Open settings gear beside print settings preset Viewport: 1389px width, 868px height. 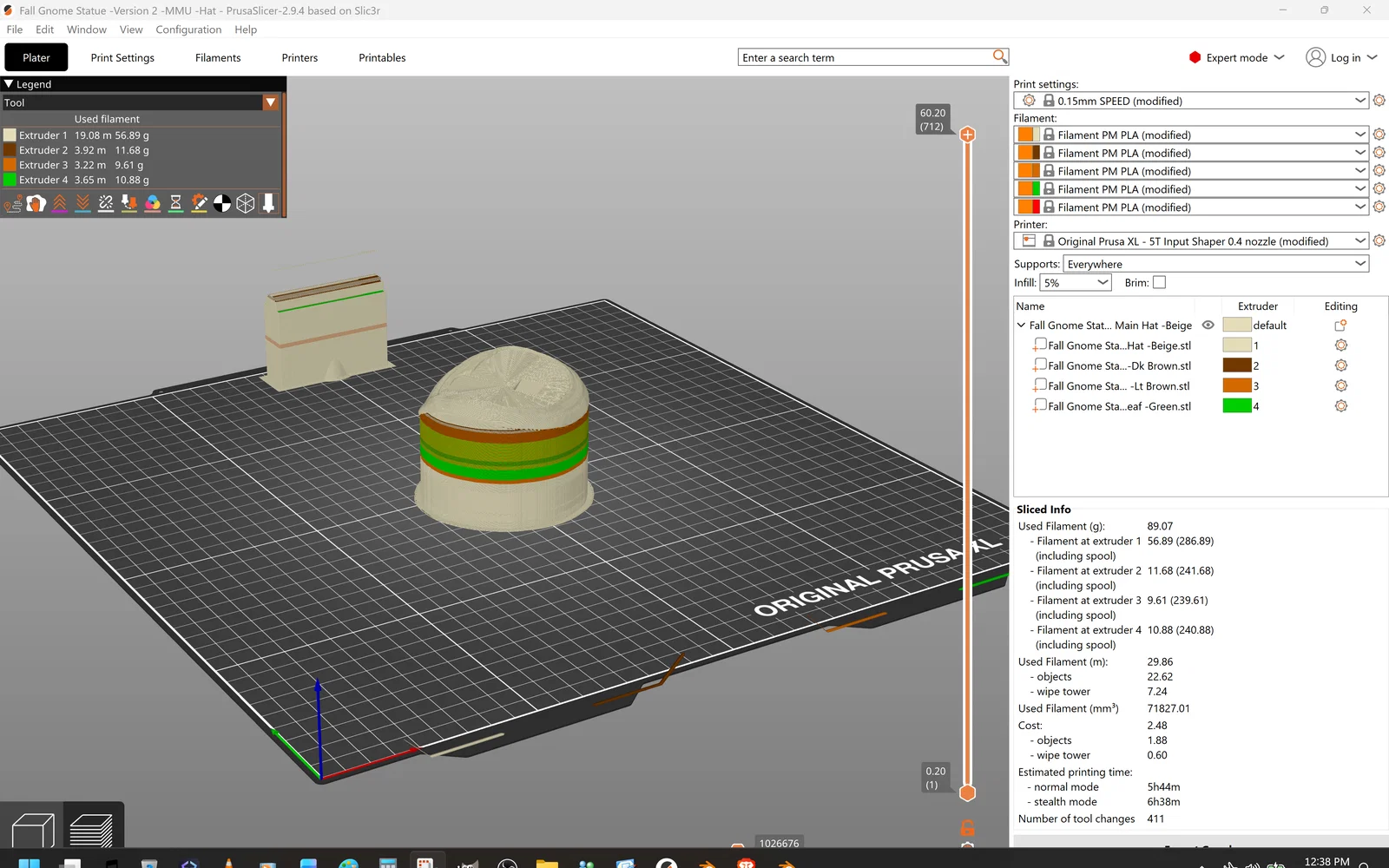[1379, 101]
